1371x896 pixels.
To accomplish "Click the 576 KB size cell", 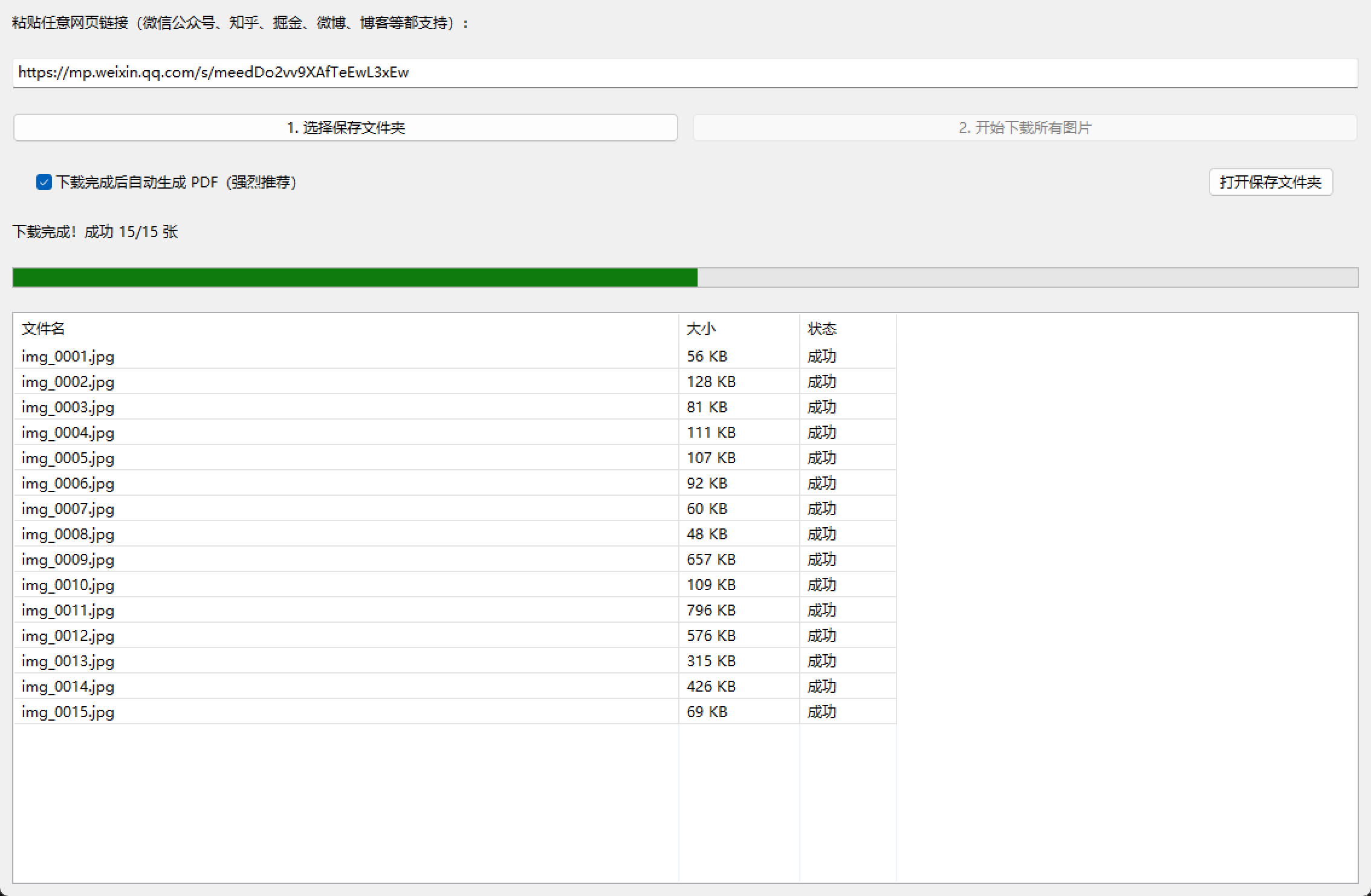I will [x=711, y=636].
